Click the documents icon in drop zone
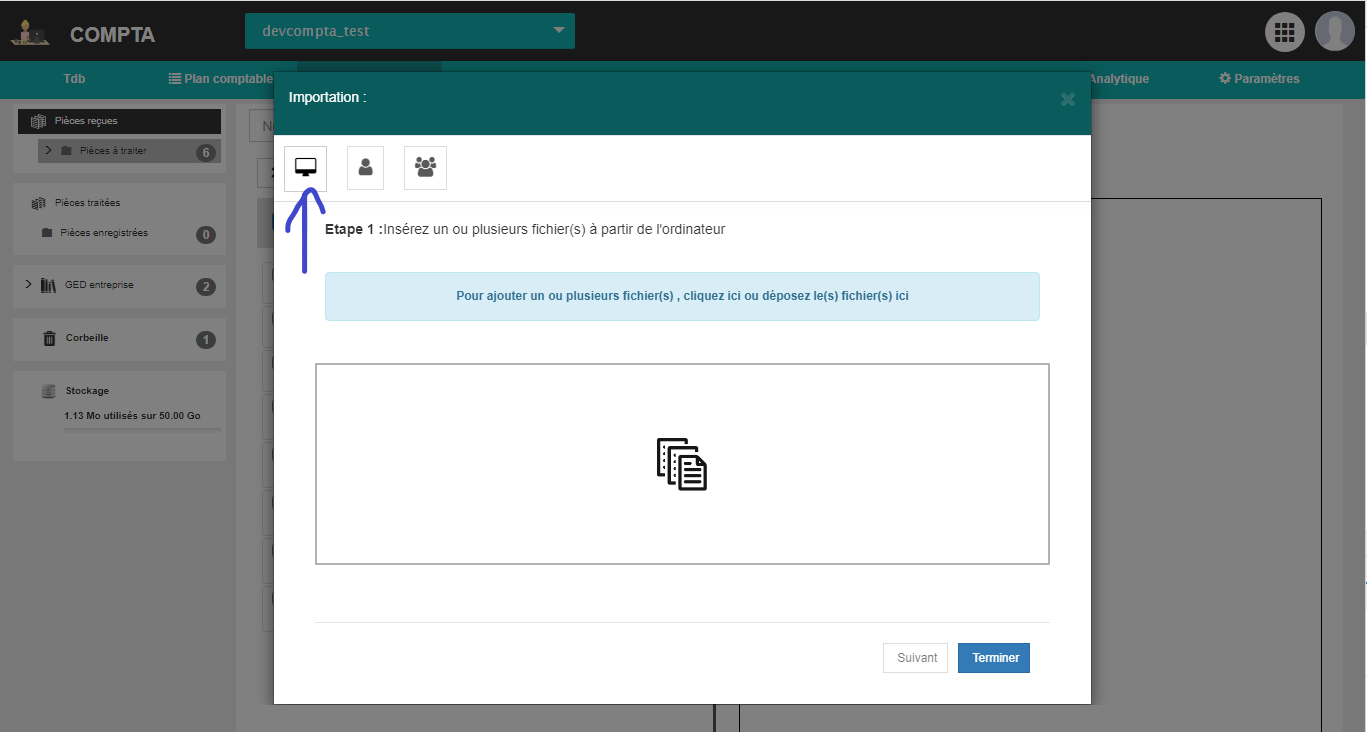The width and height of the screenshot is (1367, 732). (682, 464)
